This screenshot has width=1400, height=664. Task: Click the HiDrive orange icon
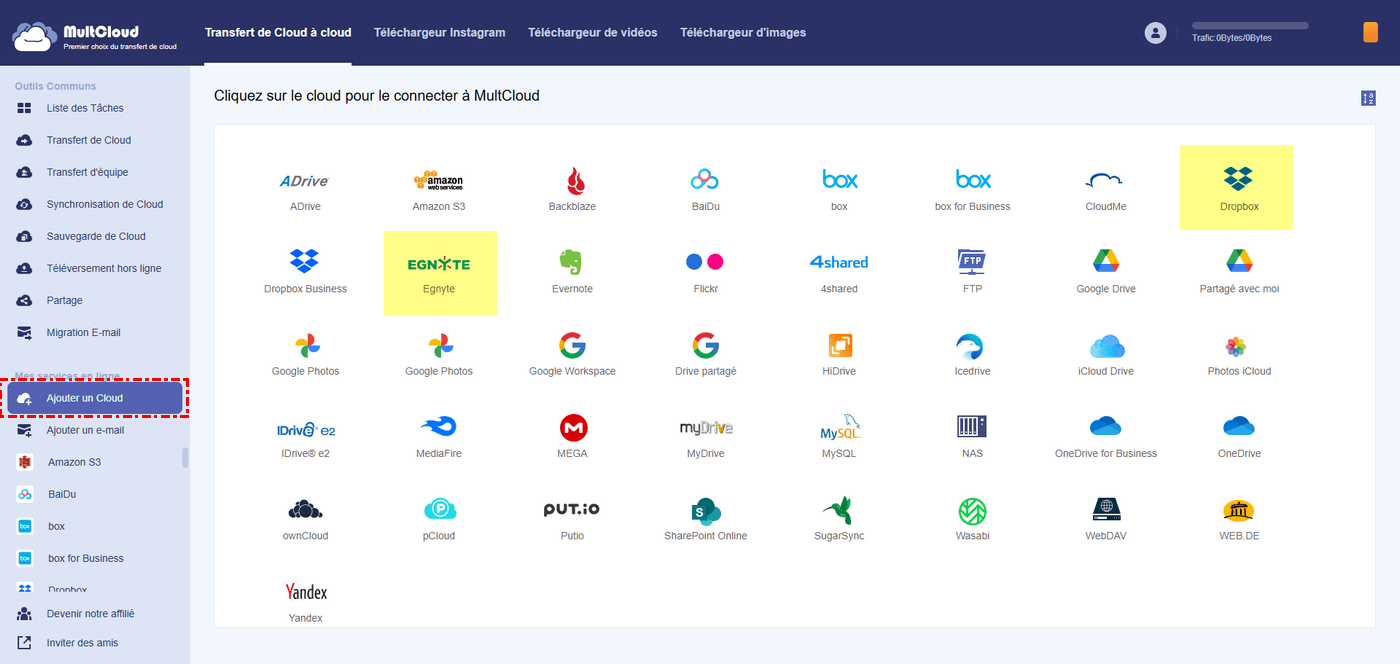pos(839,346)
